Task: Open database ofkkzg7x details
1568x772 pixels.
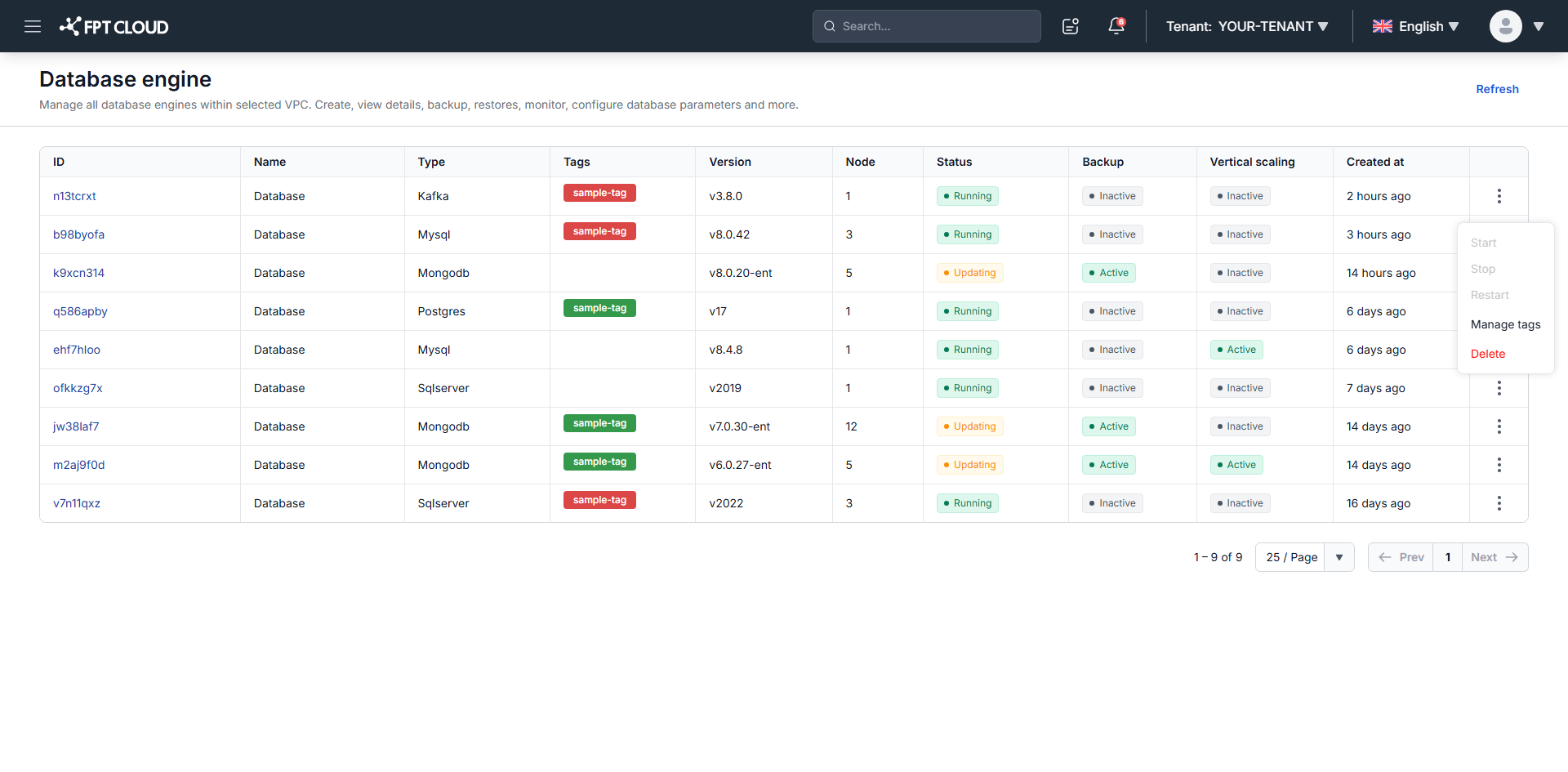Action: pos(78,388)
